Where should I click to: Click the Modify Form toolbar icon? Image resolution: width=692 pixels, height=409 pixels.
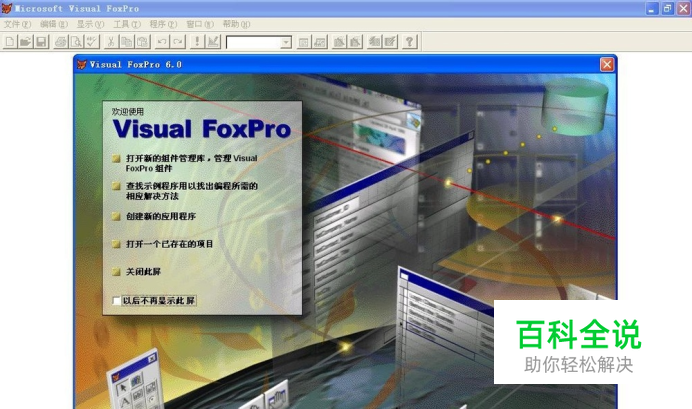click(213, 42)
